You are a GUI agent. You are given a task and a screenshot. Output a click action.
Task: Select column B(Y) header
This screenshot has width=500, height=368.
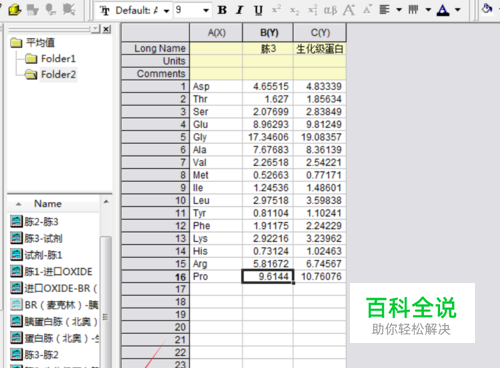tap(268, 32)
